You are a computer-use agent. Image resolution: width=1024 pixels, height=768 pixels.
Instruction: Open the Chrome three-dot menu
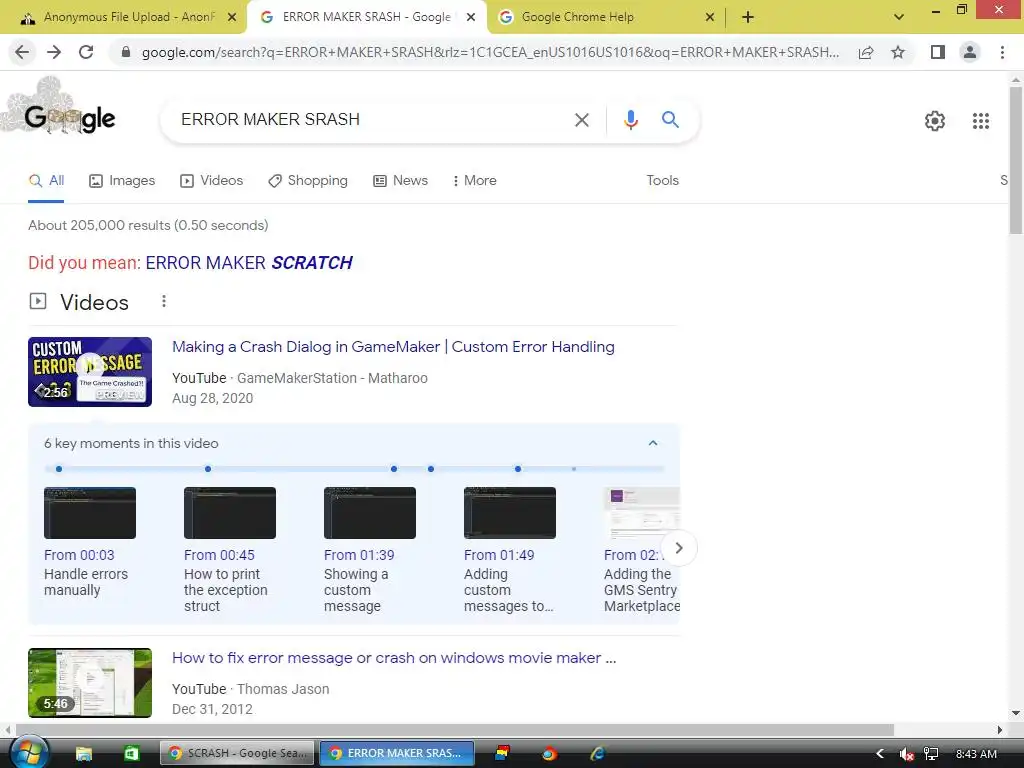click(x=1002, y=52)
